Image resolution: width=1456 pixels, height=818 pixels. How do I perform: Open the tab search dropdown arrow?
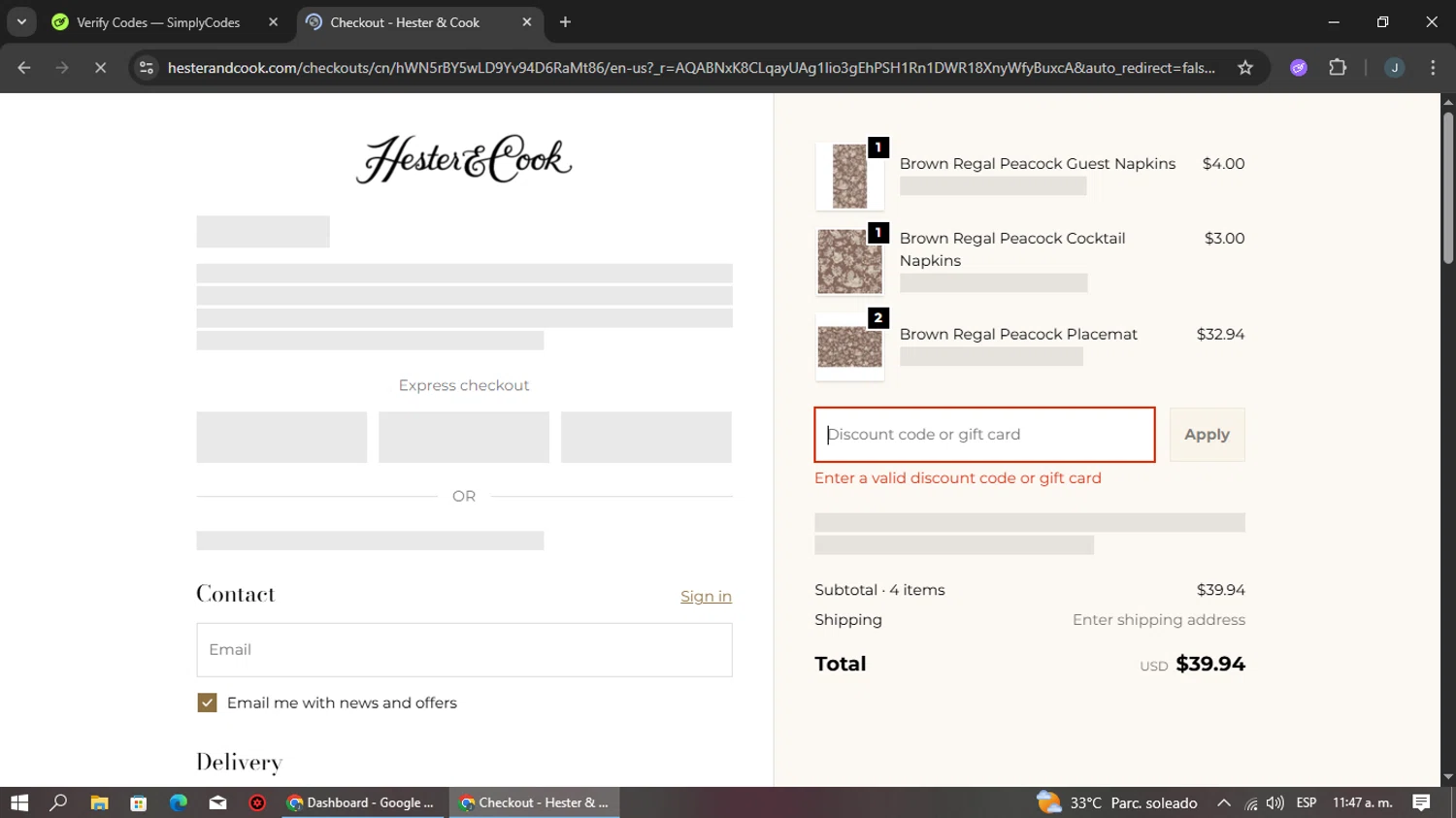pos(21,21)
